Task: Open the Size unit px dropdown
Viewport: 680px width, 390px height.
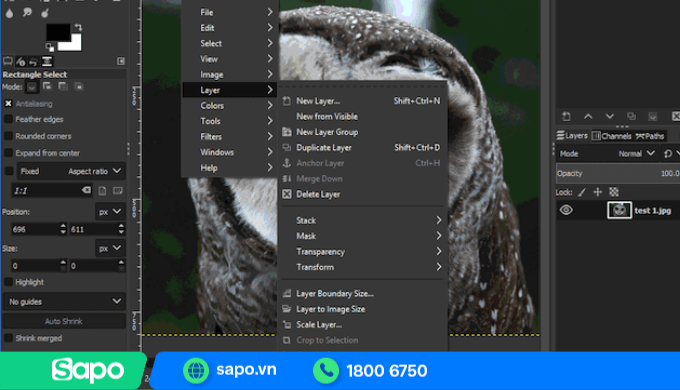Action: (110, 248)
